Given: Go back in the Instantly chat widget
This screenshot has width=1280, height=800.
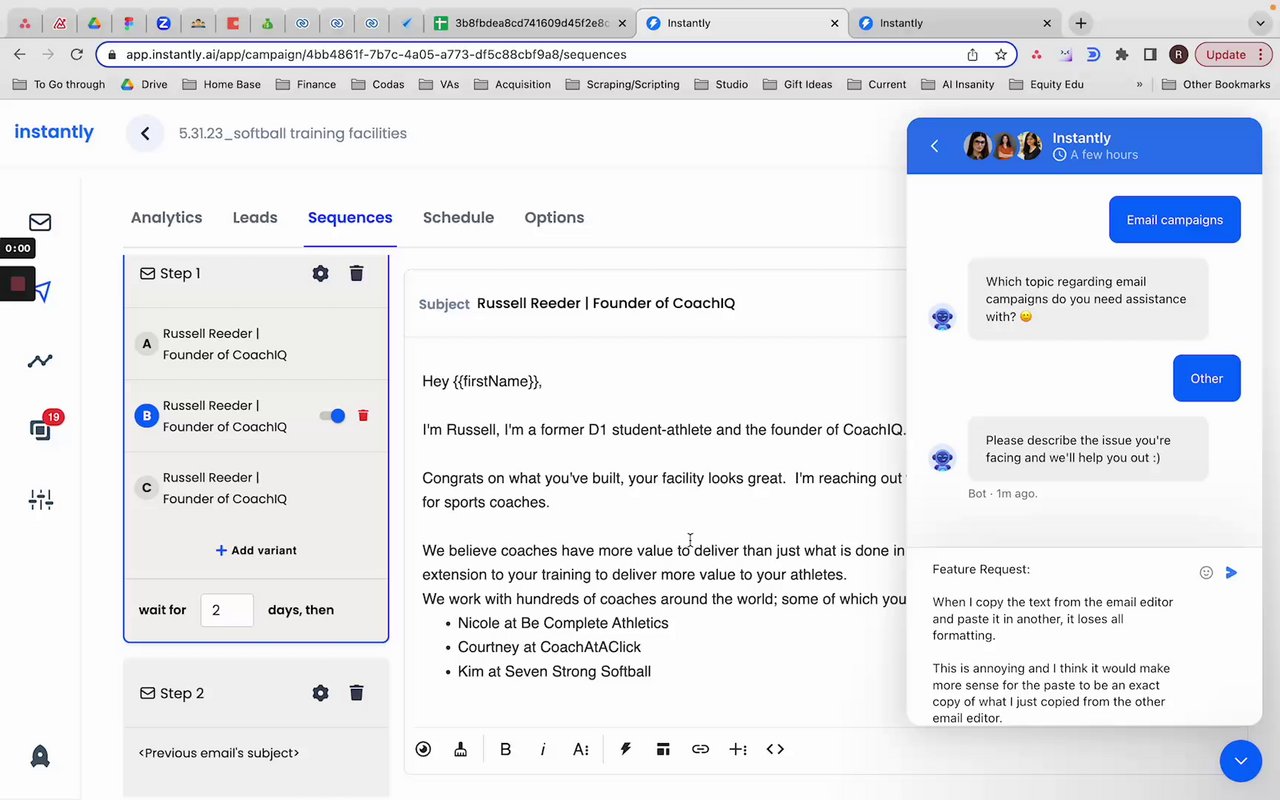Looking at the screenshot, I should coord(935,146).
